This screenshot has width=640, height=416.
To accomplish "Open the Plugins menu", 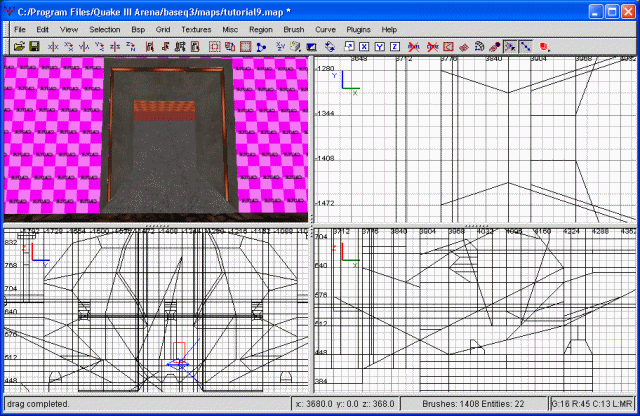I will 358,29.
